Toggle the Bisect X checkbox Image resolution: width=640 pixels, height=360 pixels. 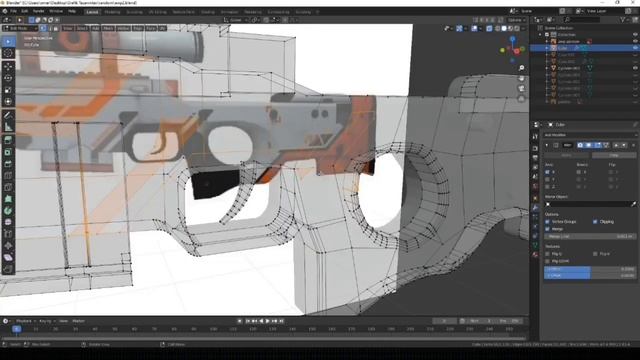tap(579, 172)
